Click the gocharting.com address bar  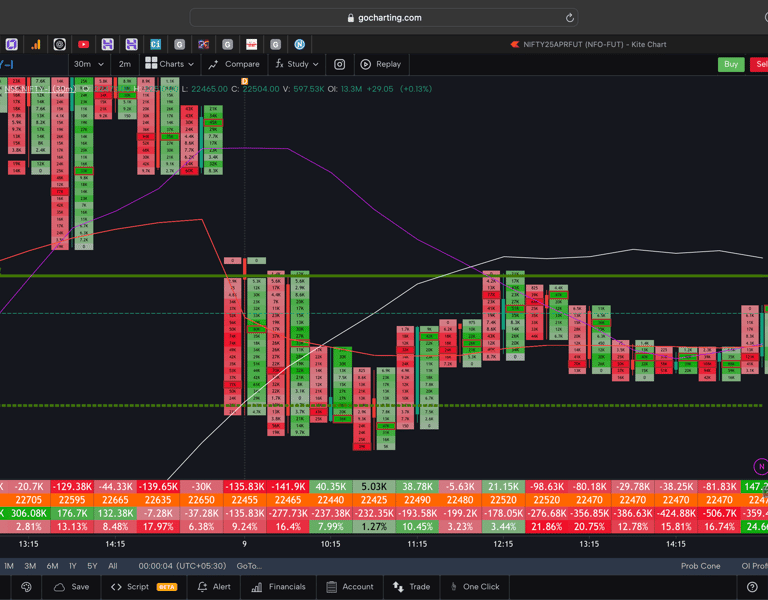tap(384, 18)
